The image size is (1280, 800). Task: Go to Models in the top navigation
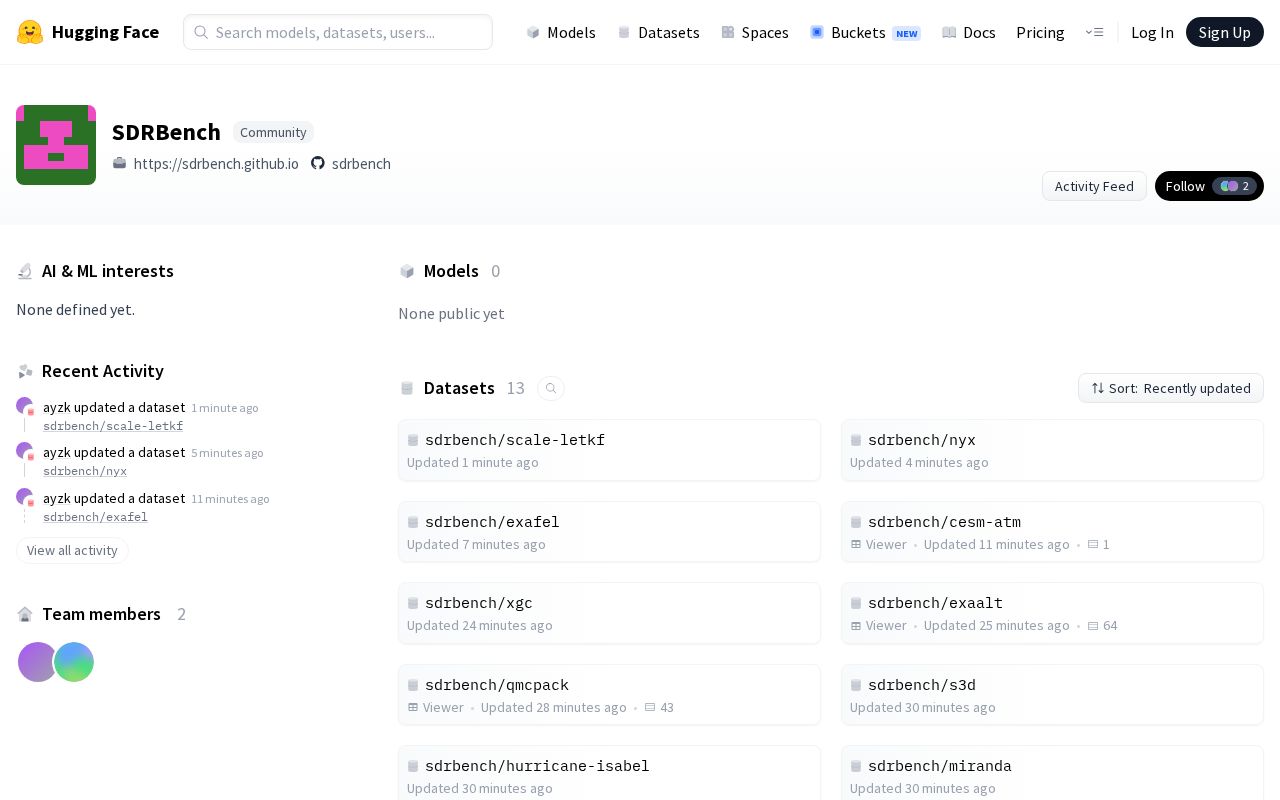tap(561, 32)
